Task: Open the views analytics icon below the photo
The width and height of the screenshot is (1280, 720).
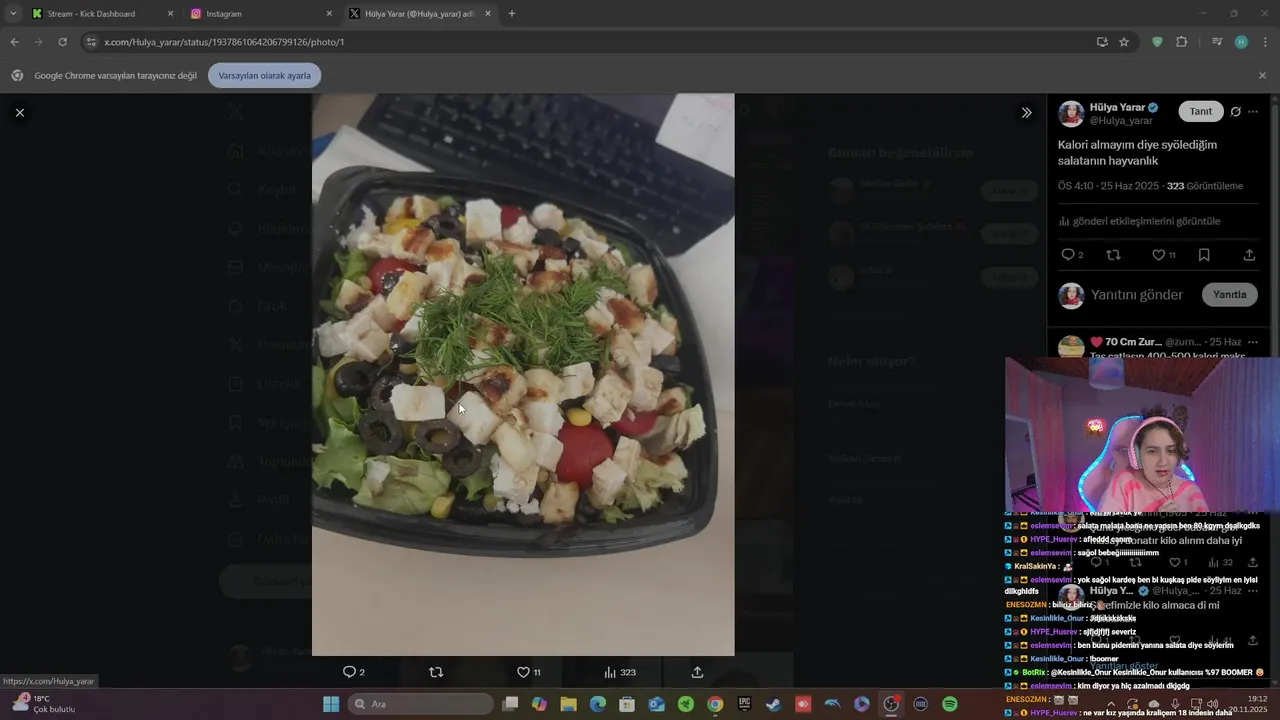Action: 610,672
